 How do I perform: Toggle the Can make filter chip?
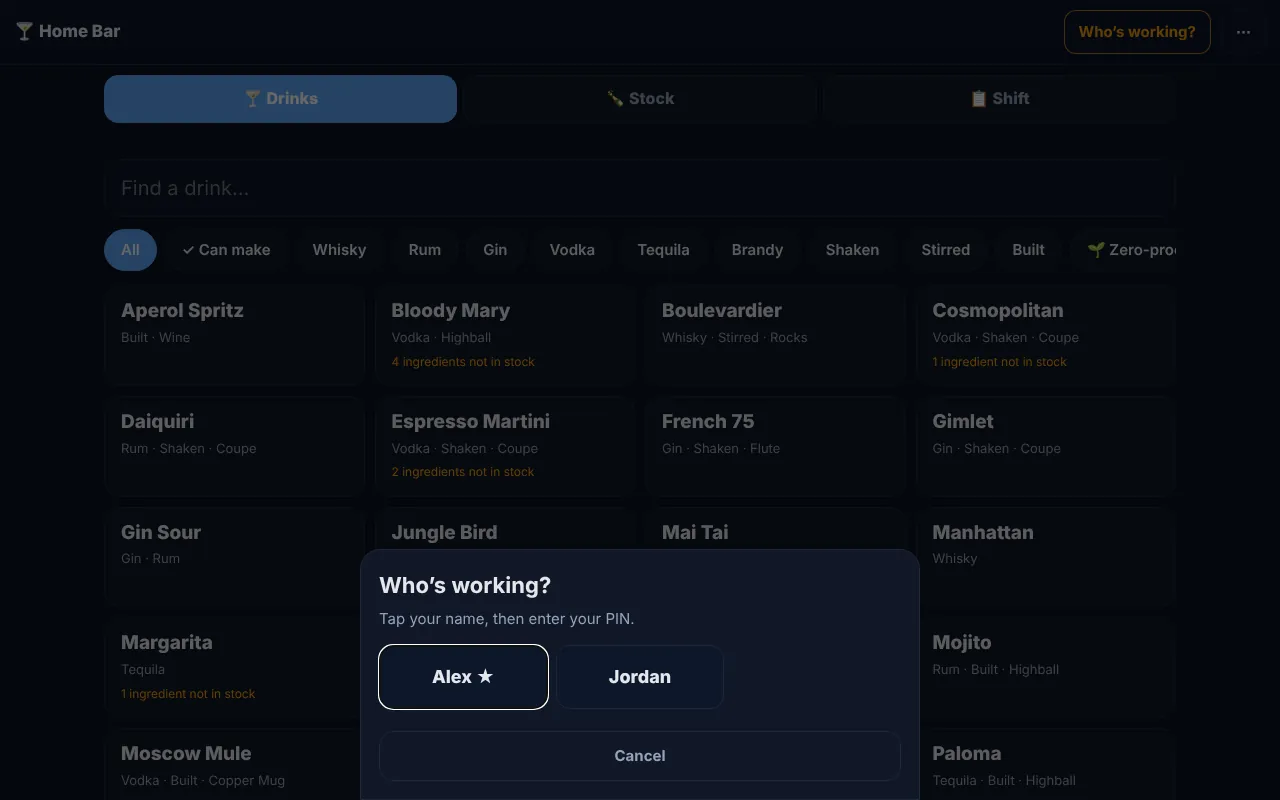[x=227, y=250]
